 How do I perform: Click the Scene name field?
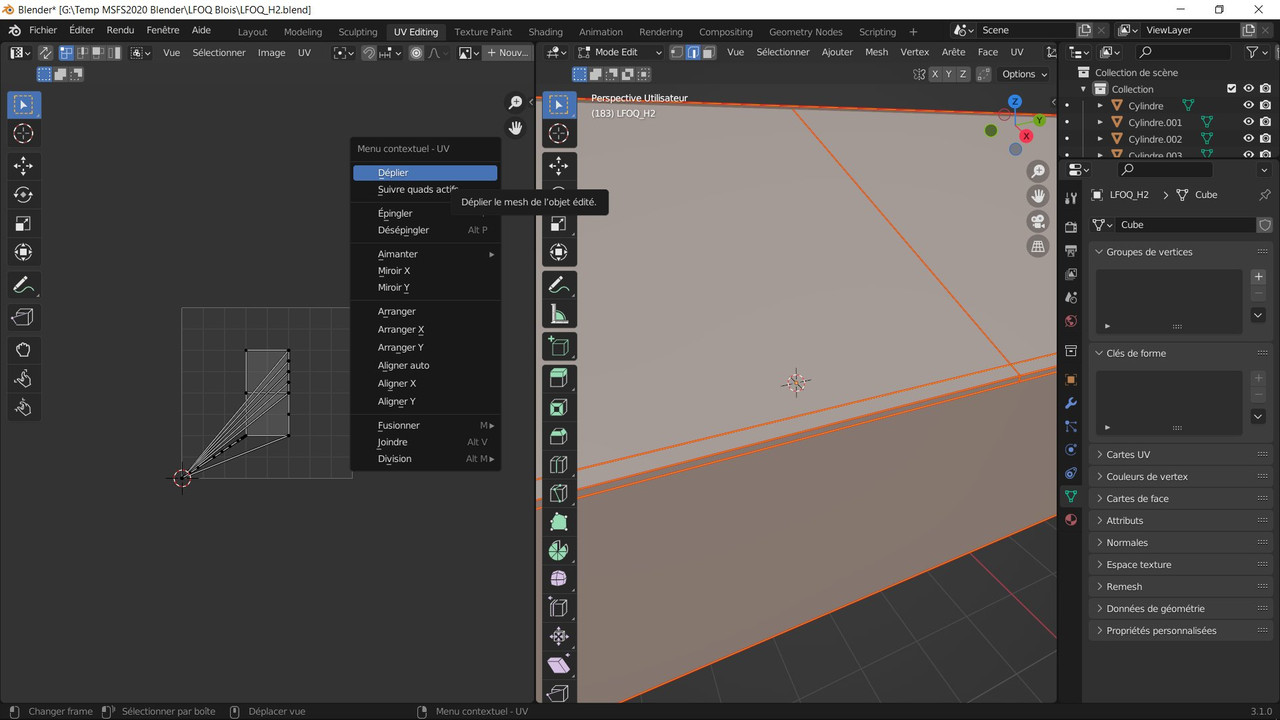tap(1027, 30)
